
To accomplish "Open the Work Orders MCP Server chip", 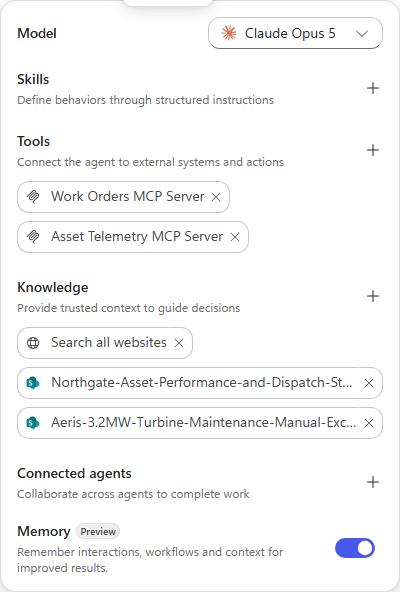I will point(123,197).
